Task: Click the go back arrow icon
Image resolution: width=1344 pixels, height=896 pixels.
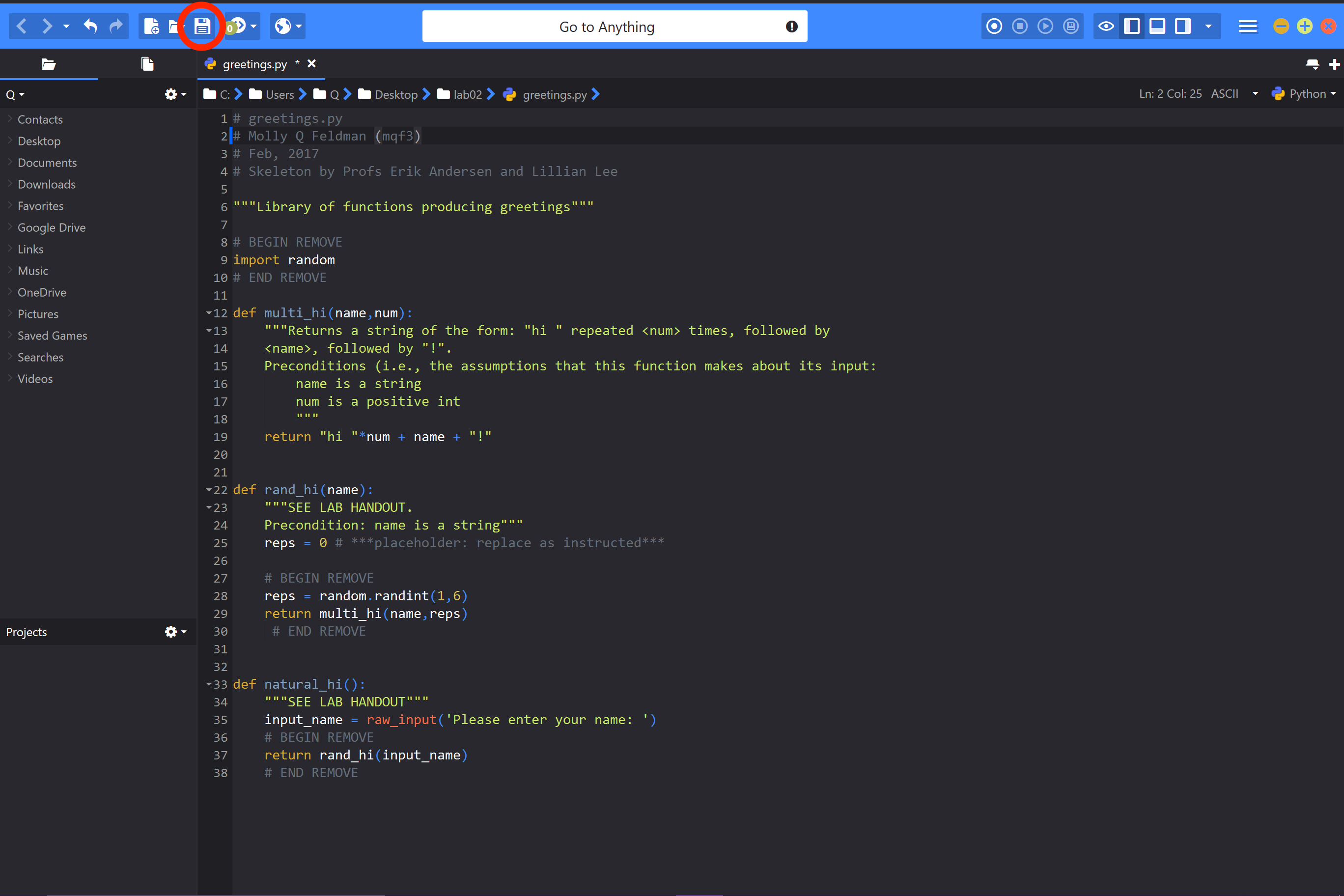Action: (x=22, y=27)
